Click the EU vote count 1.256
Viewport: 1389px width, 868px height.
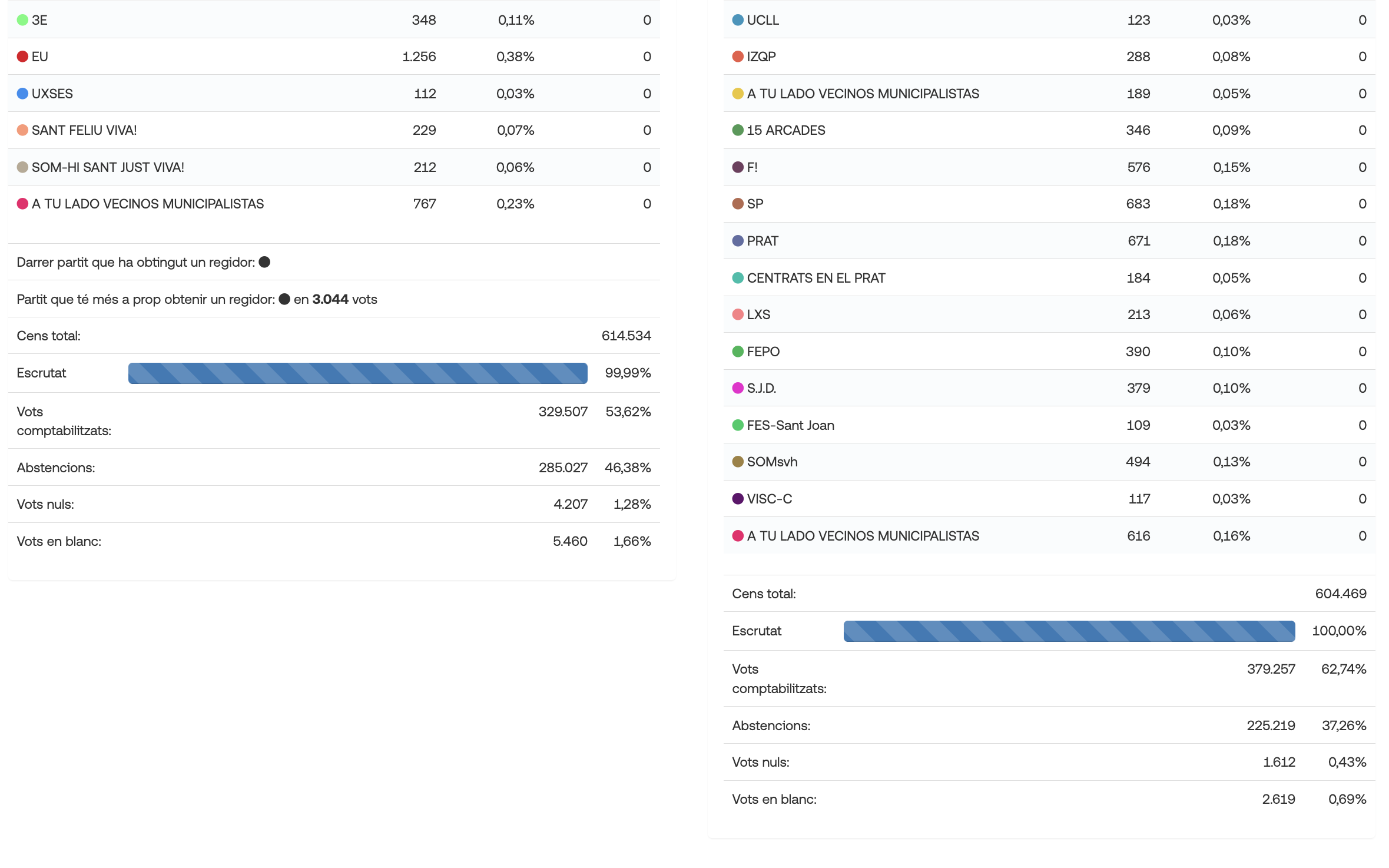click(x=419, y=57)
